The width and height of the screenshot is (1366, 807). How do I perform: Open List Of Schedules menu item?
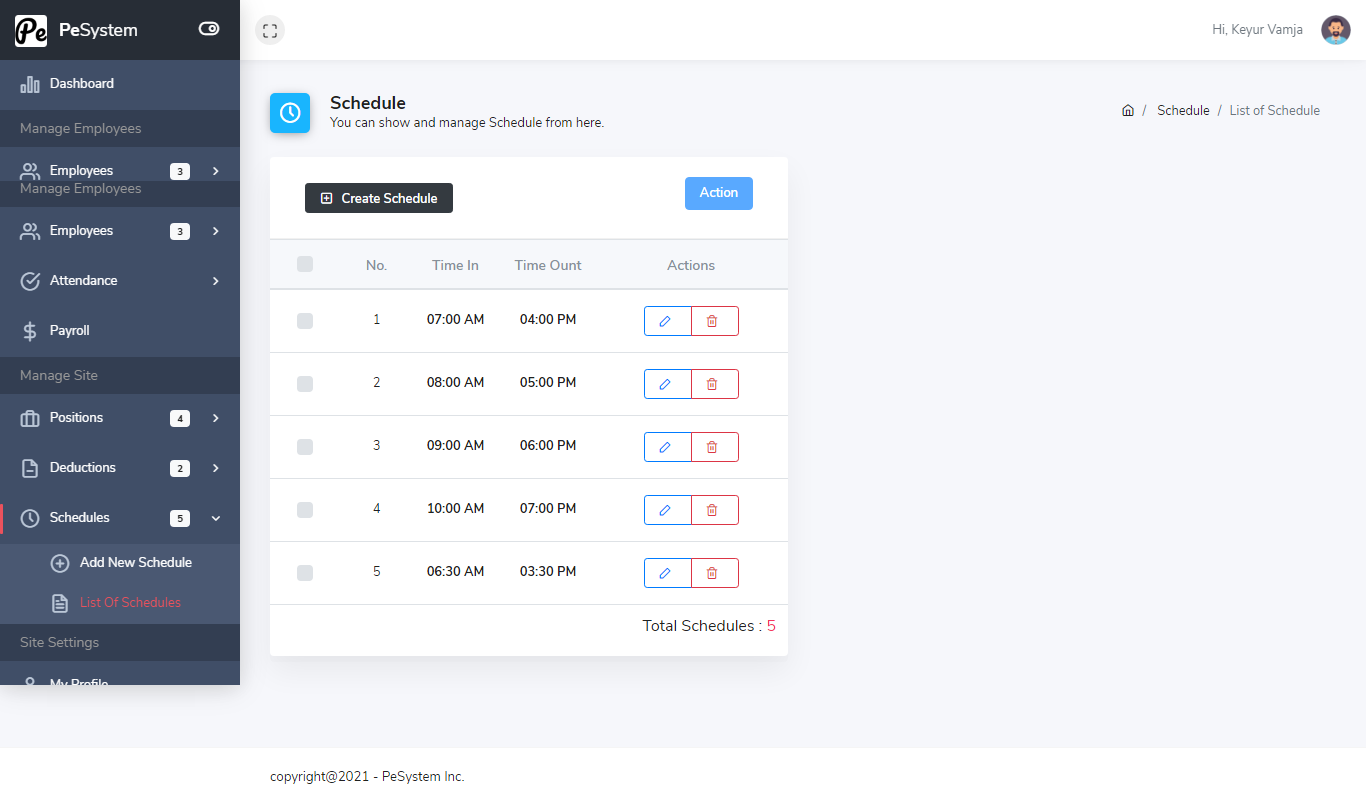tap(132, 602)
